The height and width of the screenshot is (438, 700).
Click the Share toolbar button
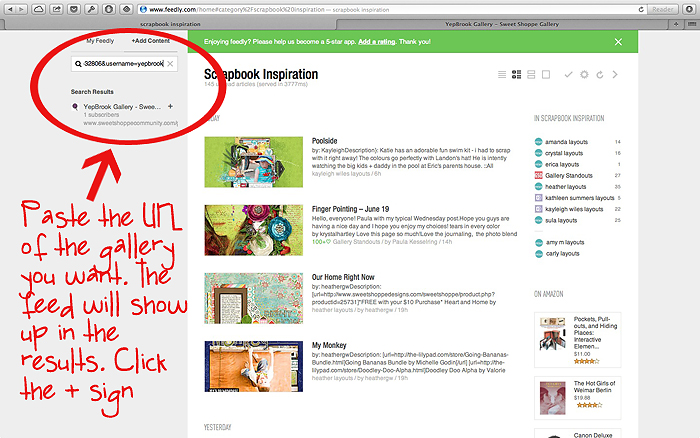click(x=56, y=9)
